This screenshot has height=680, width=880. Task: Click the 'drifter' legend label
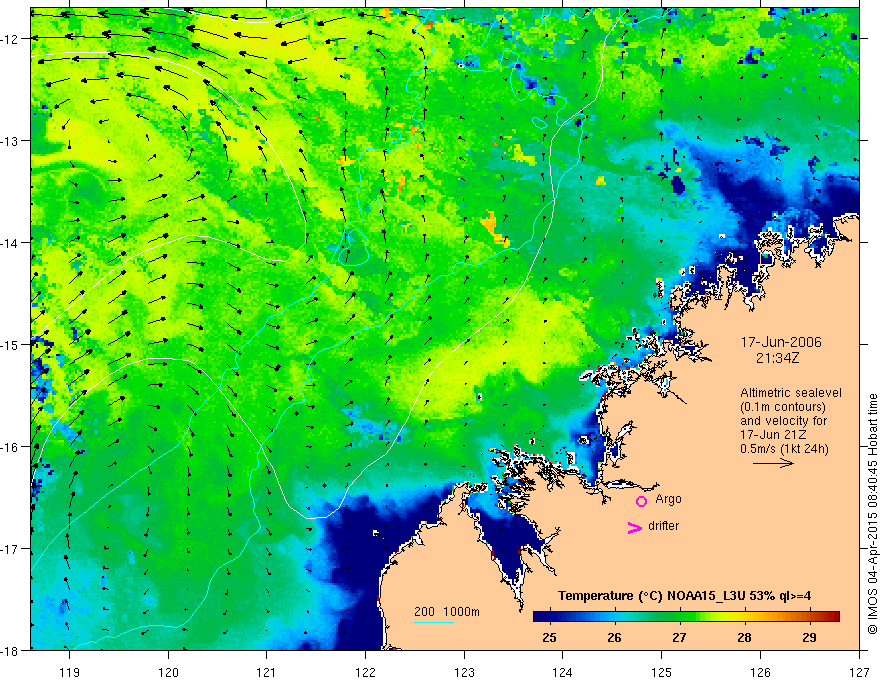coord(663,526)
